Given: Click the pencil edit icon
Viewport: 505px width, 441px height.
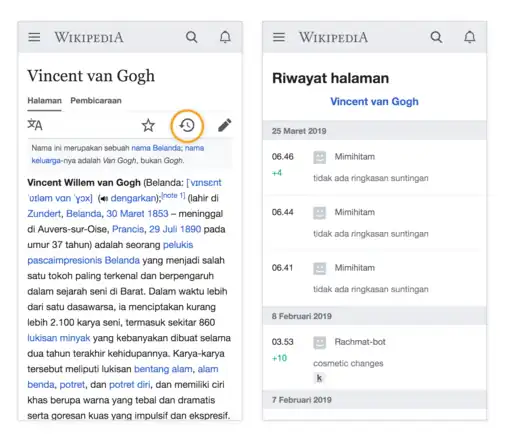Looking at the screenshot, I should click(225, 125).
